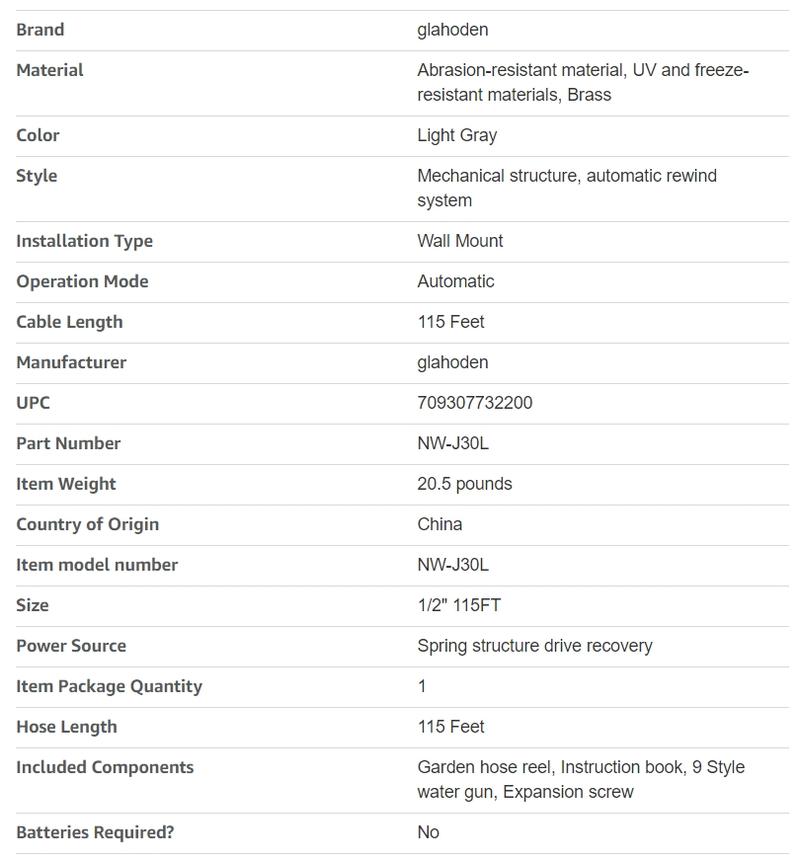Click the Country of Origin value 'China'

tap(439, 524)
